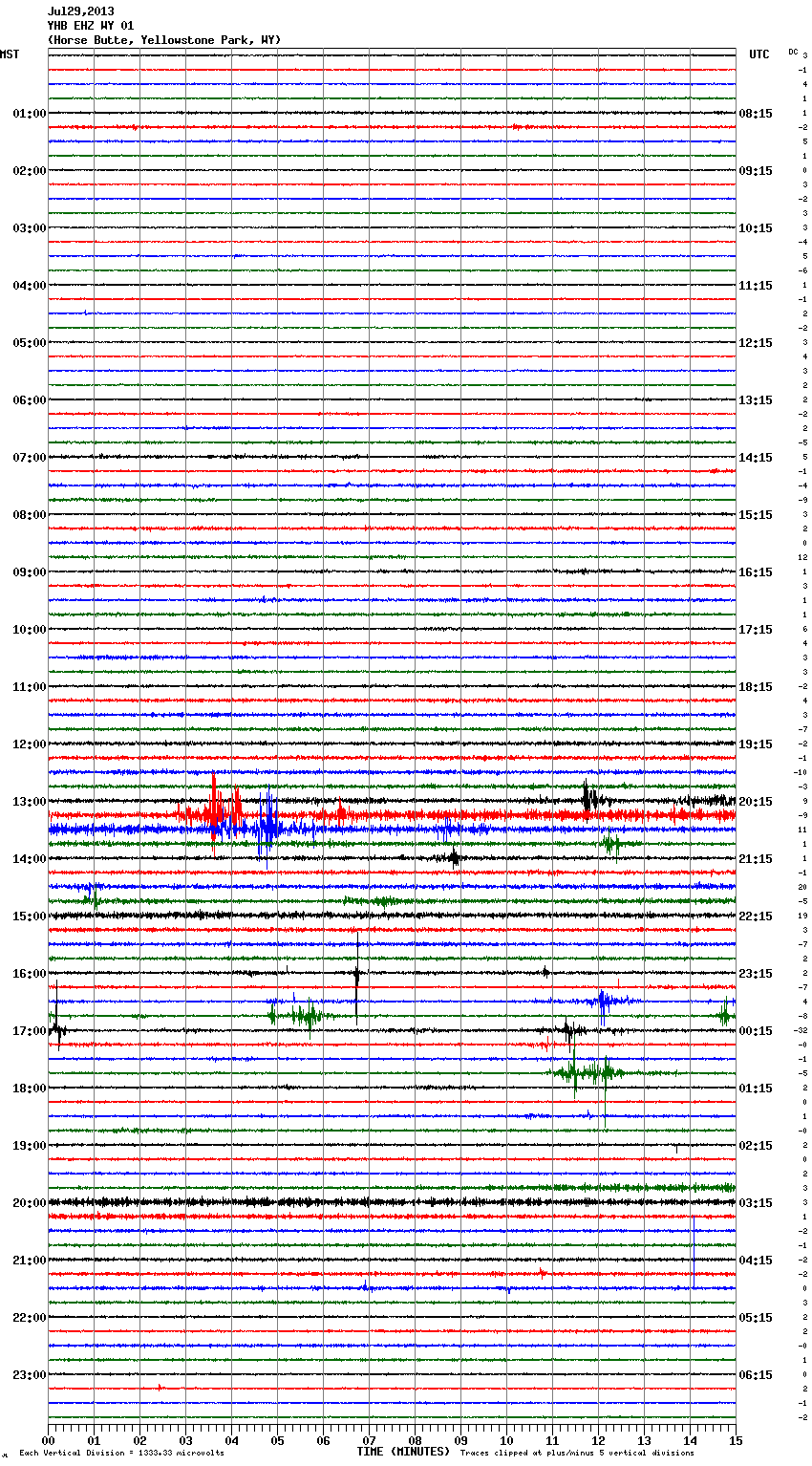The height and width of the screenshot is (1466, 812).
Task: Click the Each Vertical Division scale note
Action: [121, 1453]
